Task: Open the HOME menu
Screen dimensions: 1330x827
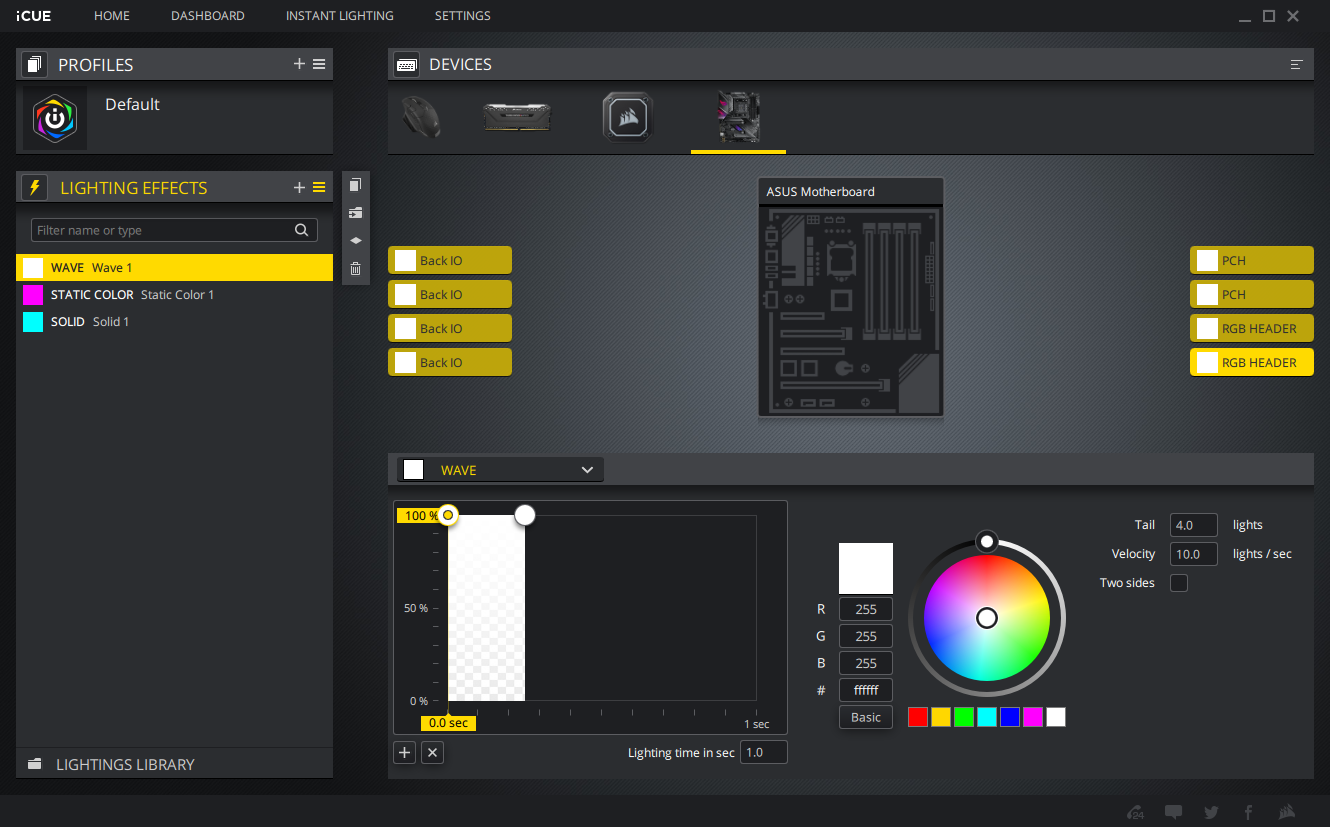Action: 112,16
